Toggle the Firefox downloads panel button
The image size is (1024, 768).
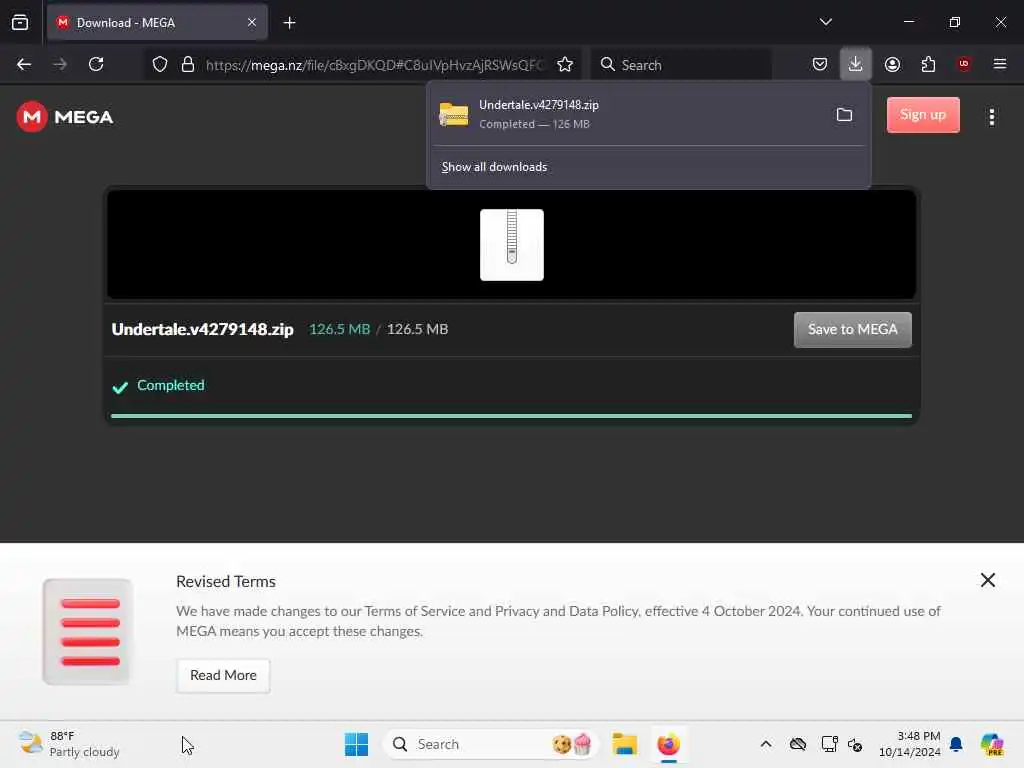[x=856, y=64]
